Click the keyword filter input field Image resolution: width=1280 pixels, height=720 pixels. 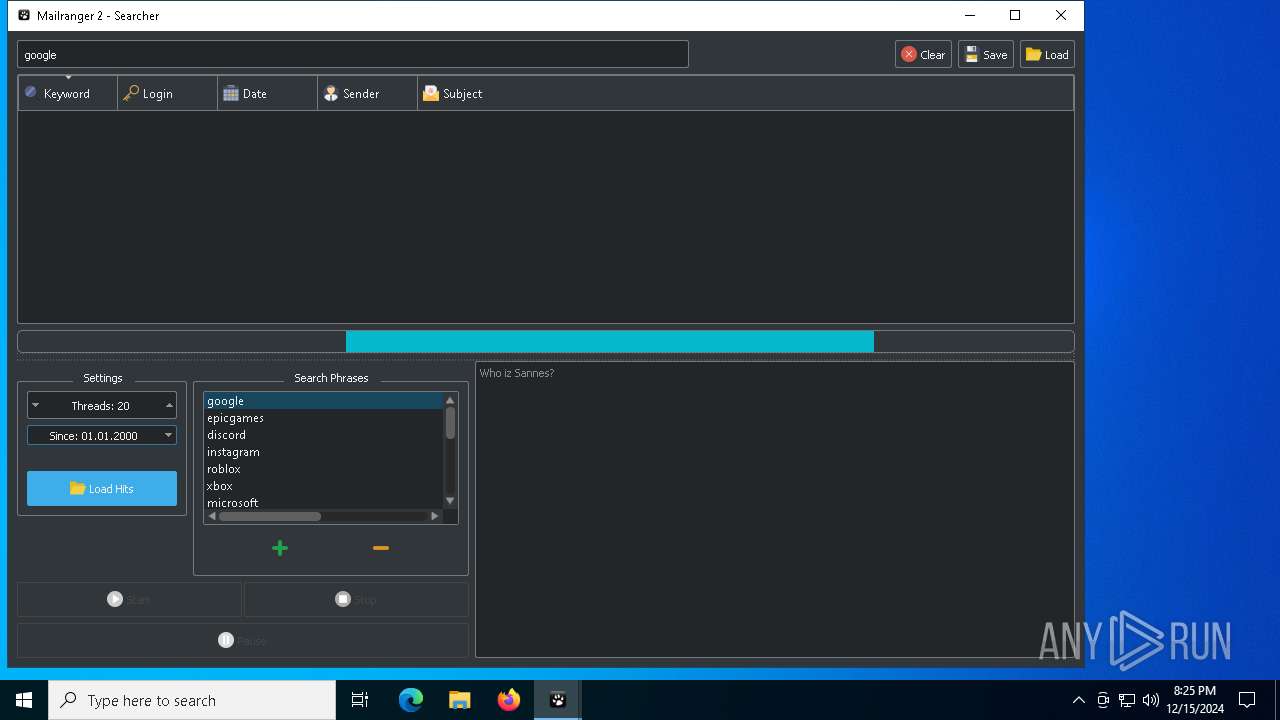pyautogui.click(x=353, y=55)
